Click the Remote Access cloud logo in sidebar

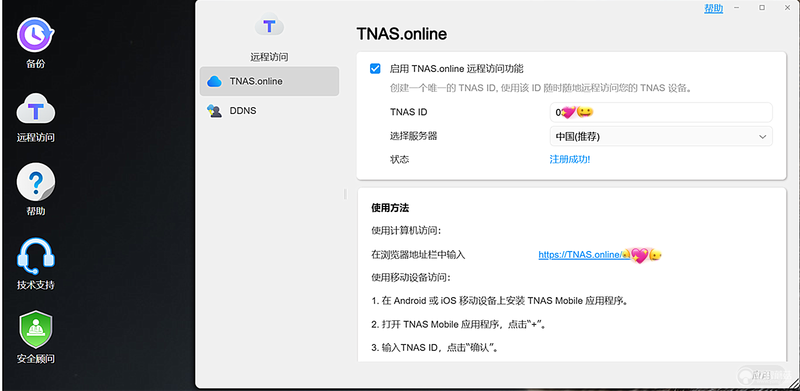269,25
